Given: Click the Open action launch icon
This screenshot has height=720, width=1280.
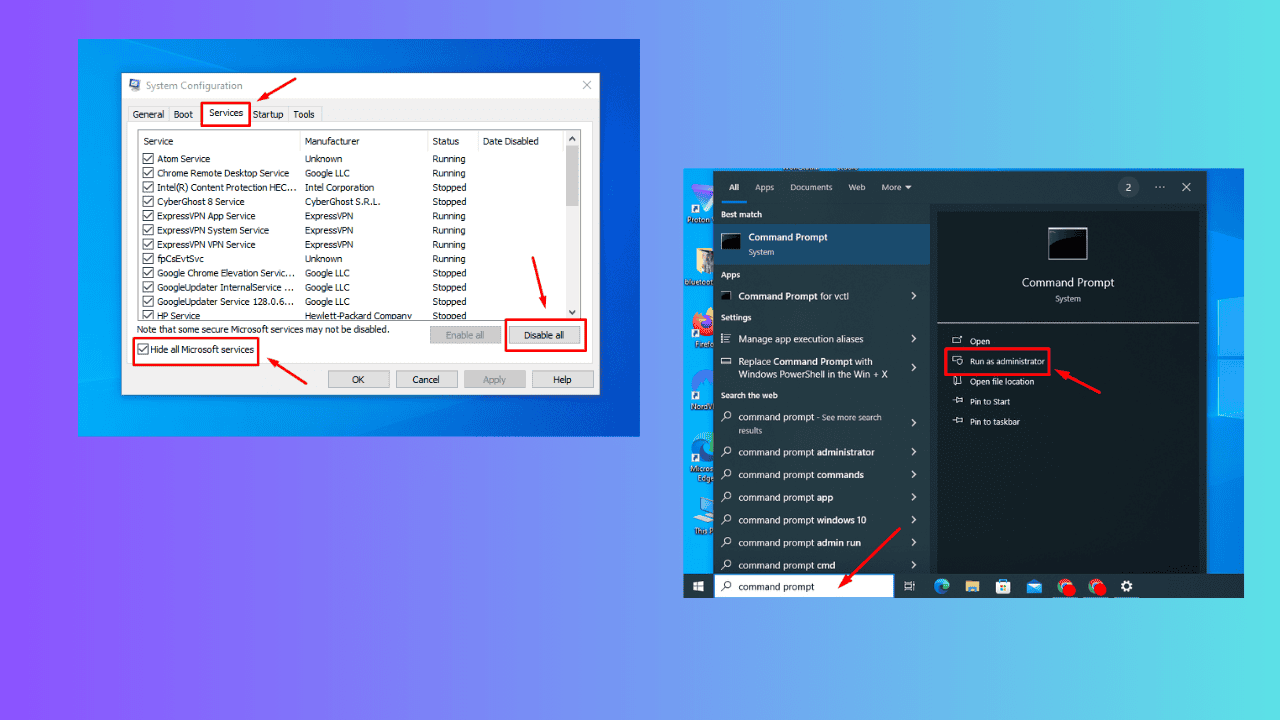Looking at the screenshot, I should (957, 341).
